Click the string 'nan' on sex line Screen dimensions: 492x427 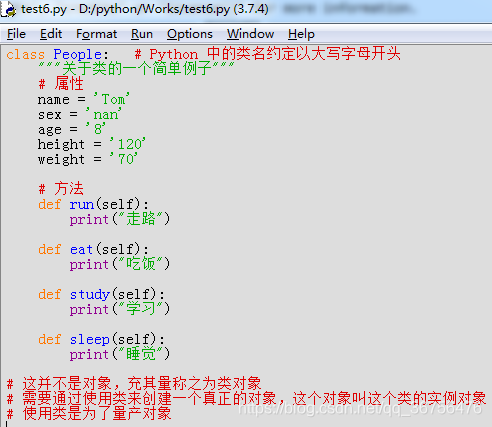point(104,114)
